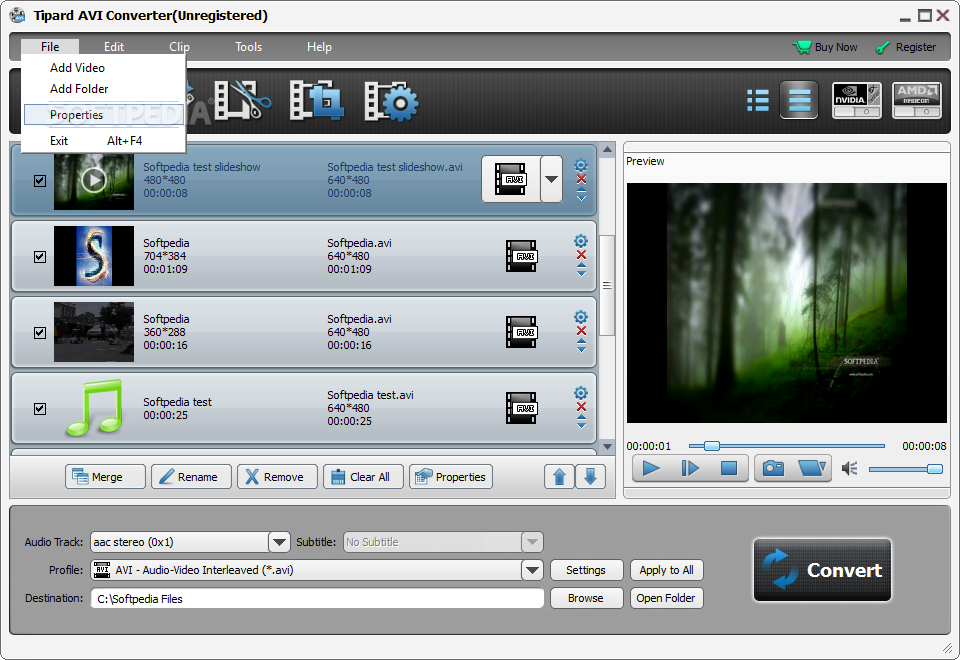The width and height of the screenshot is (960, 660).
Task: Expand format dropdown for Softpedia test slideshow
Action: pos(552,179)
